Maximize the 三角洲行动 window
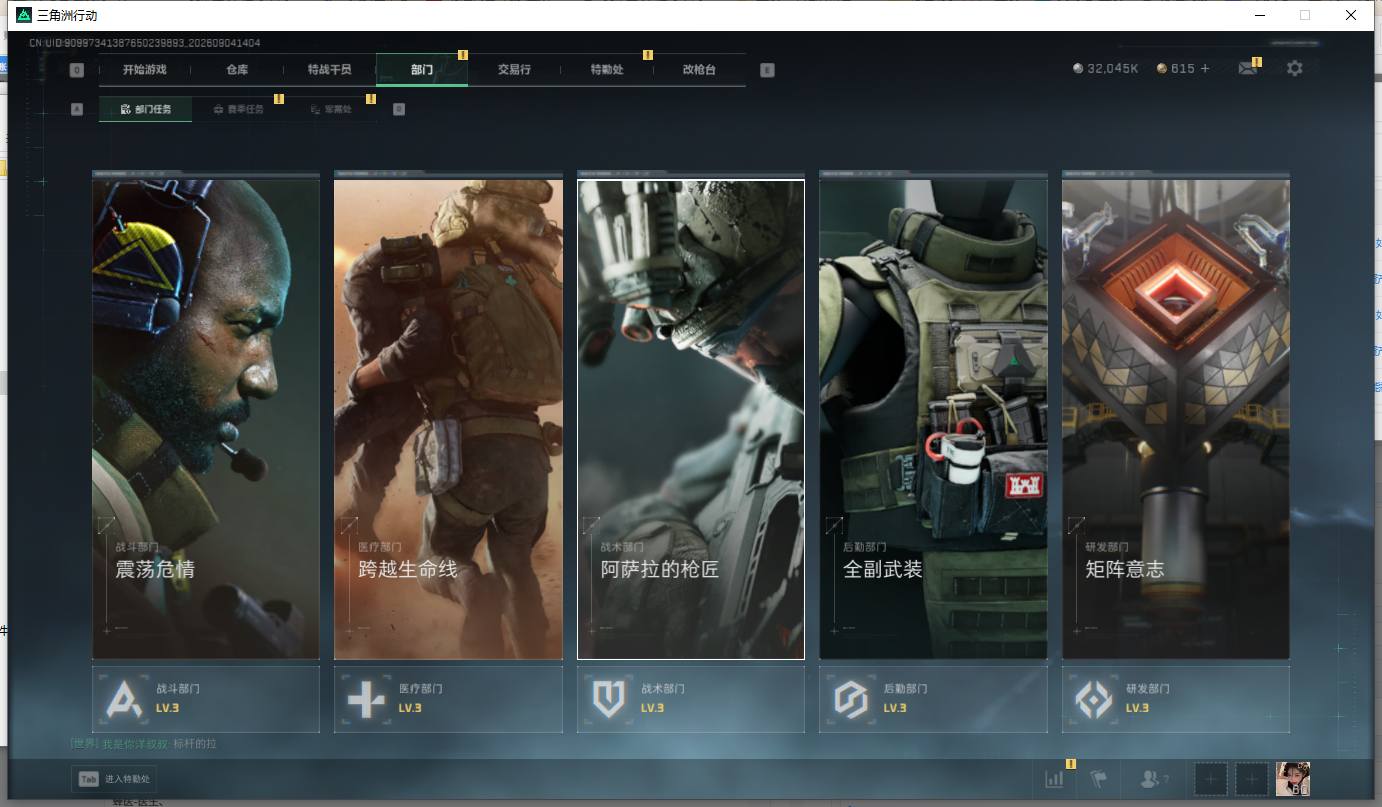The width and height of the screenshot is (1382, 807). click(1305, 15)
